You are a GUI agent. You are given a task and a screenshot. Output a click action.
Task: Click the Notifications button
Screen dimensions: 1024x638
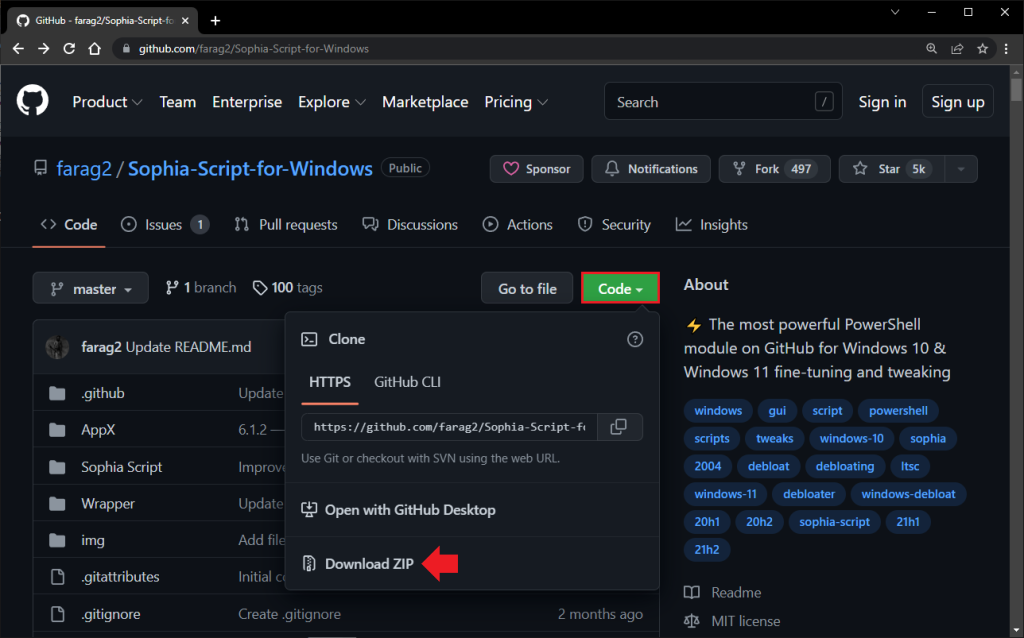tap(651, 169)
